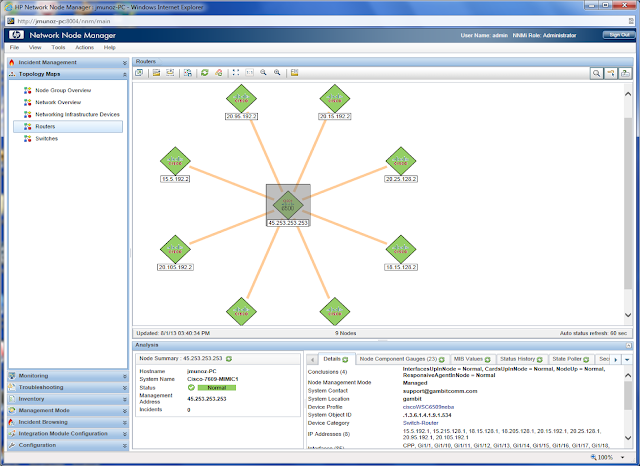Open the Switch-Router device category link

click(420, 423)
